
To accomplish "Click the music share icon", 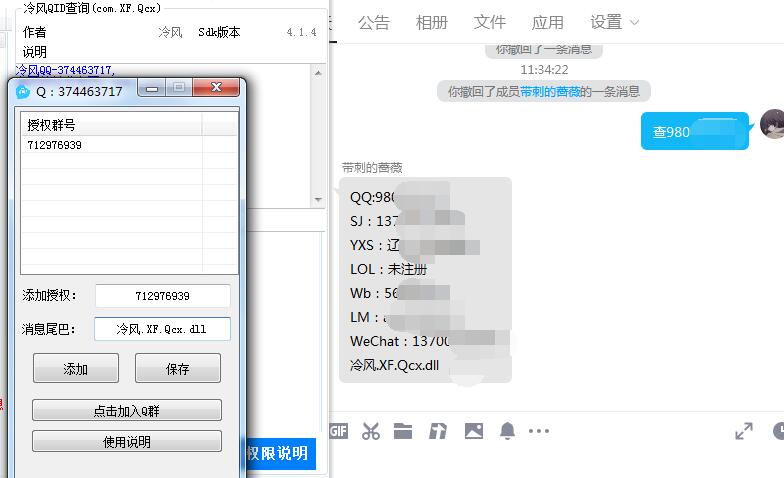I will point(438,431).
